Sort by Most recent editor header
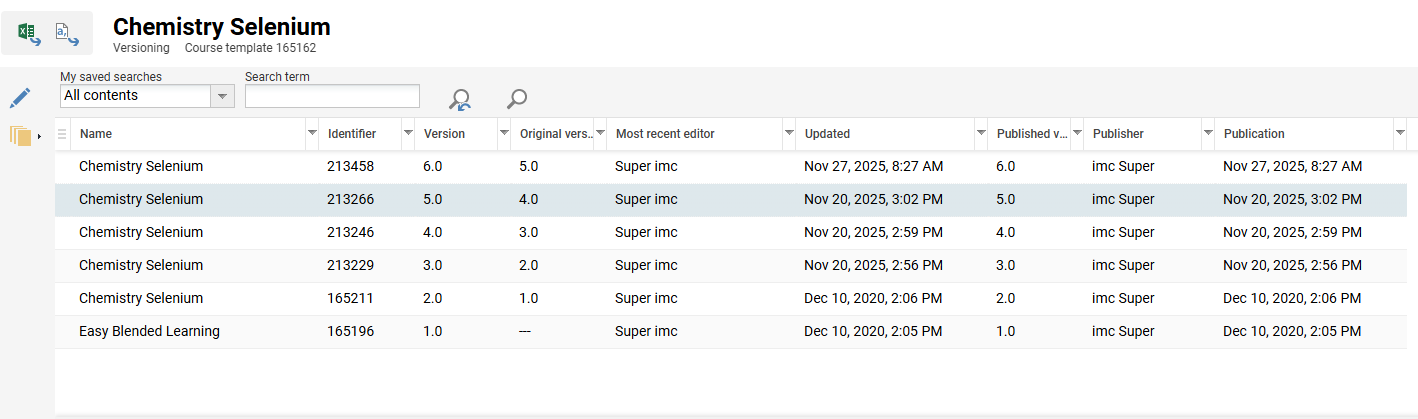The width and height of the screenshot is (1418, 419). point(665,134)
